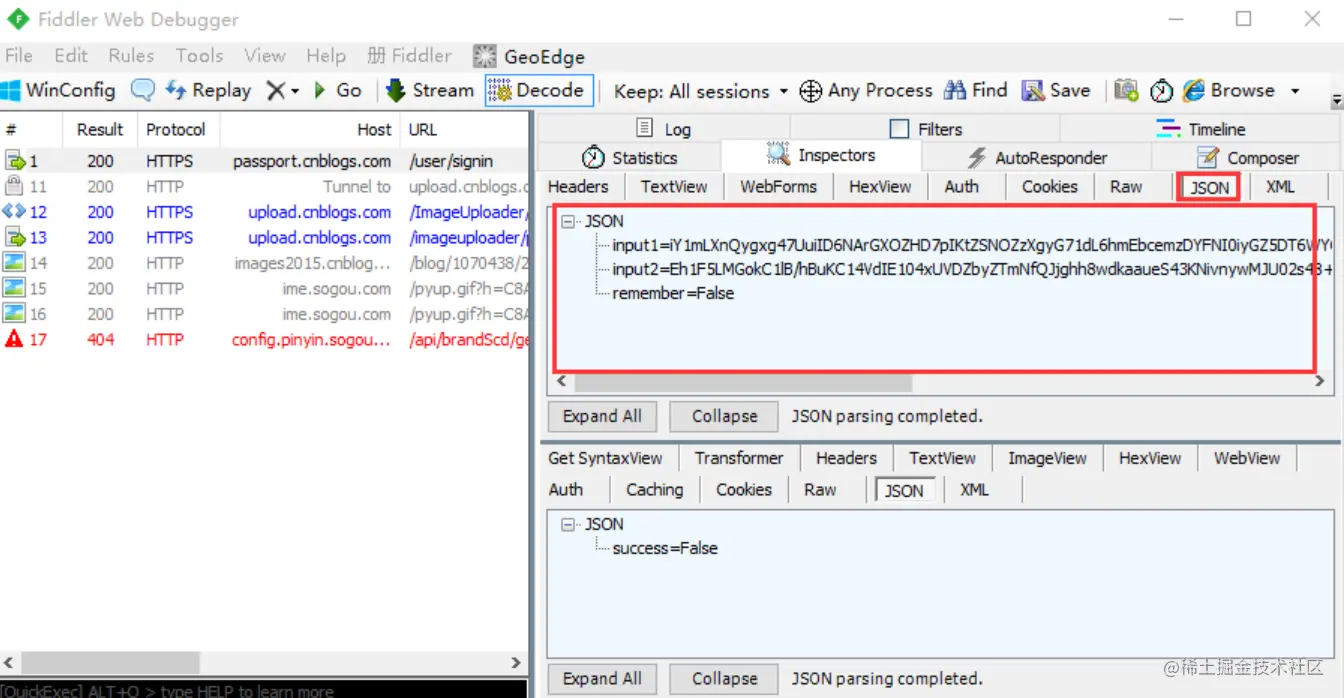Sort sessions by Result column header
The height and width of the screenshot is (698, 1344).
tap(100, 129)
